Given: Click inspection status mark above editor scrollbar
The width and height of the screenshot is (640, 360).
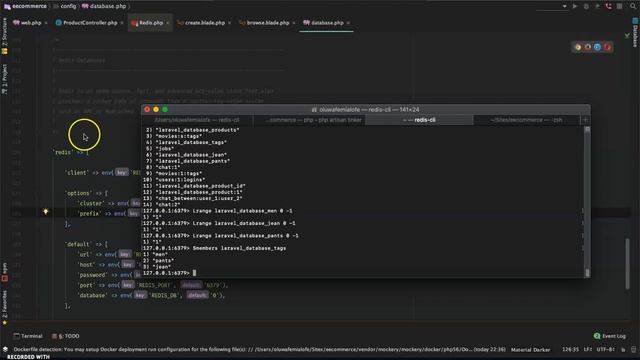Looking at the screenshot, I should click(x=627, y=36).
